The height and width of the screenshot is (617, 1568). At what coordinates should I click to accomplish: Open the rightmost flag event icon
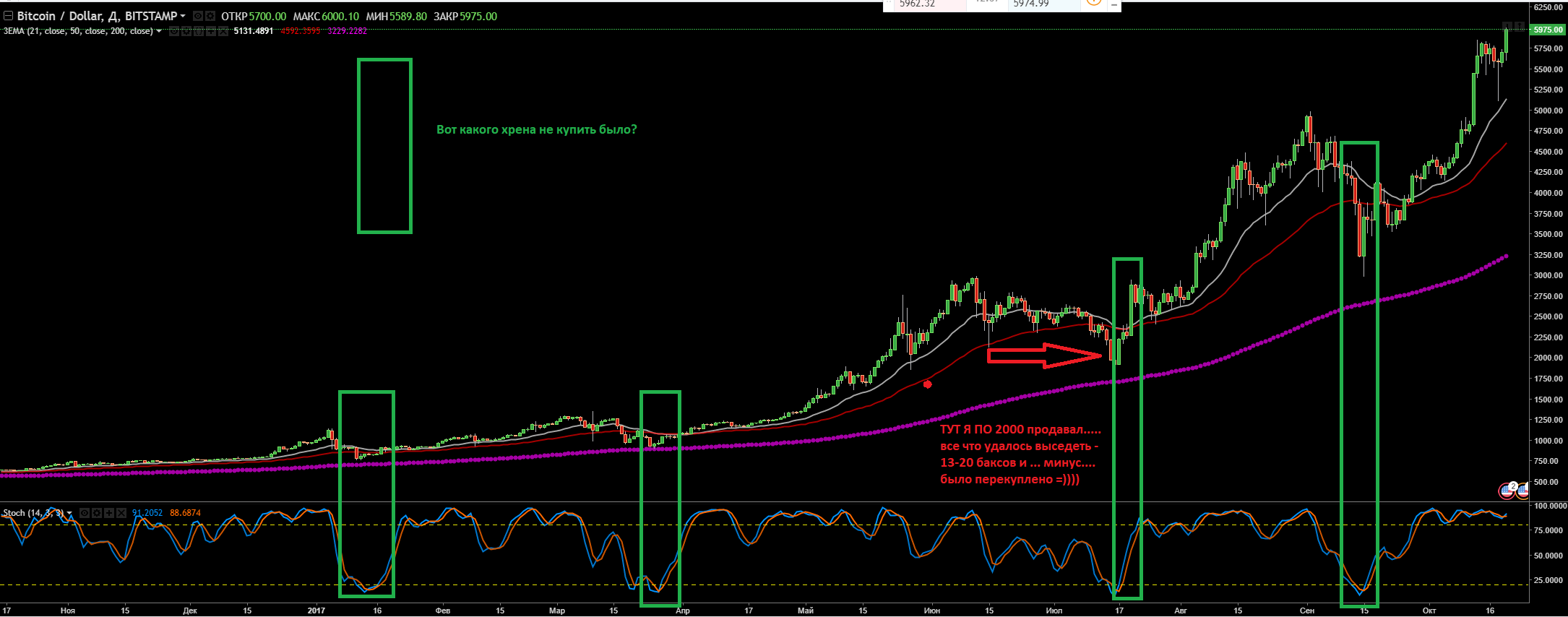pyautogui.click(x=1523, y=491)
